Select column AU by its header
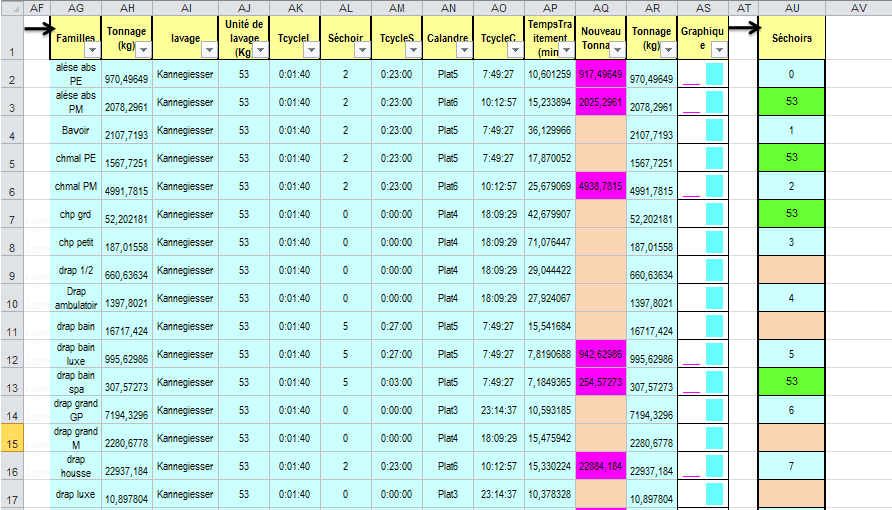This screenshot has height=510, width=892. (x=791, y=8)
